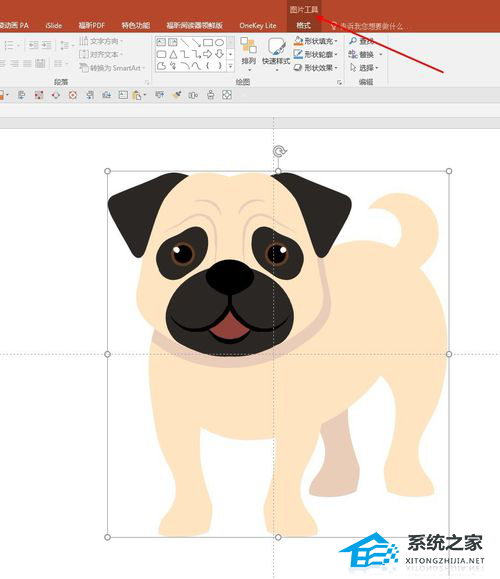
Task: Select the elbow connector shape
Action: [x=185, y=54]
